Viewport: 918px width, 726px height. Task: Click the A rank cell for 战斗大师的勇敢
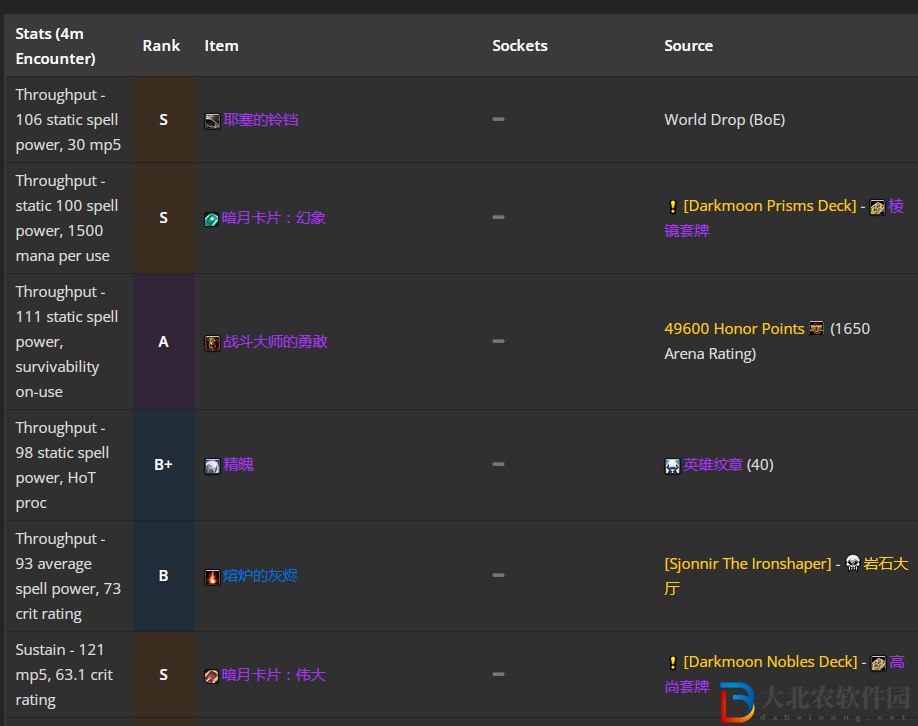[164, 342]
